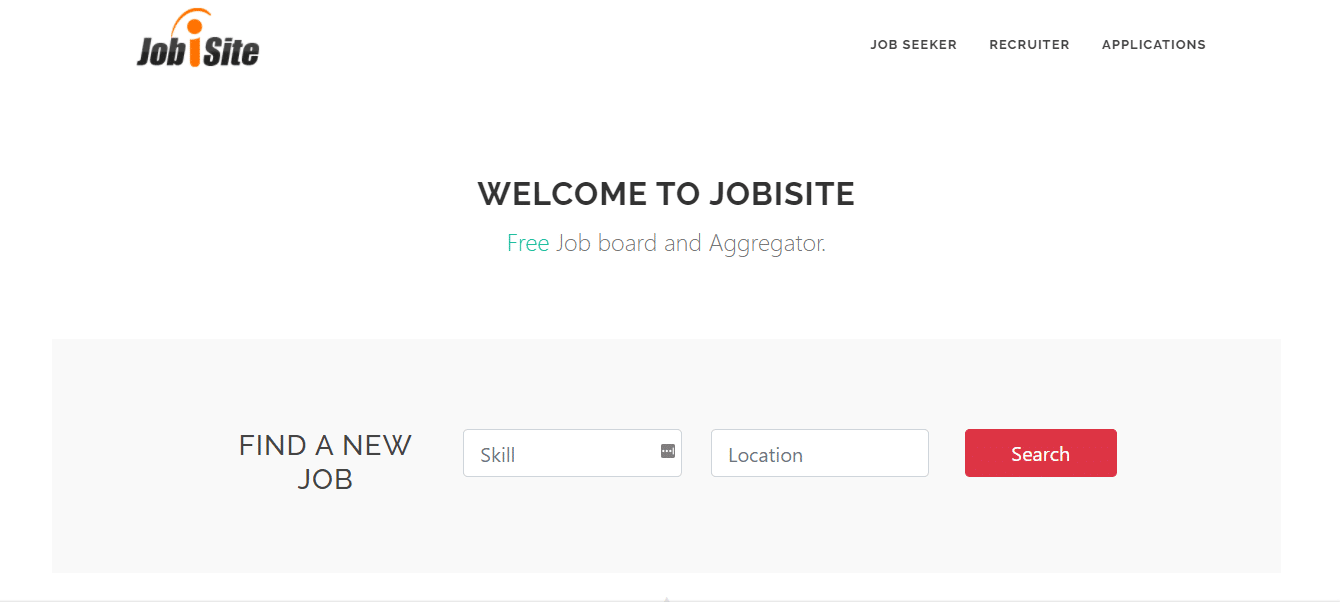Click the "FIND A NEW JOB" label
The height and width of the screenshot is (602, 1340).
coord(325,461)
